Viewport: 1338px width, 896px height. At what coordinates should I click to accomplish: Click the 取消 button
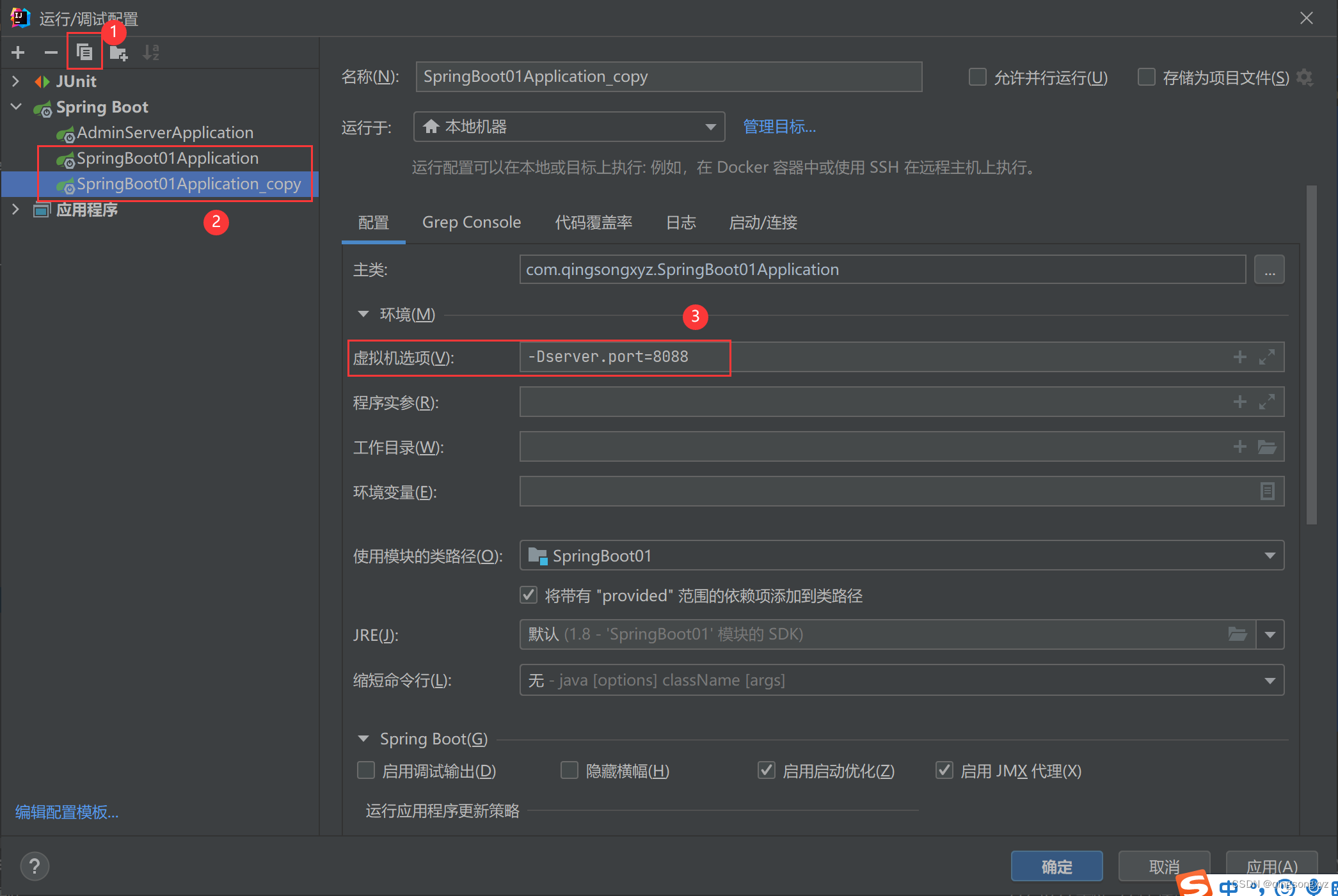tap(1164, 867)
